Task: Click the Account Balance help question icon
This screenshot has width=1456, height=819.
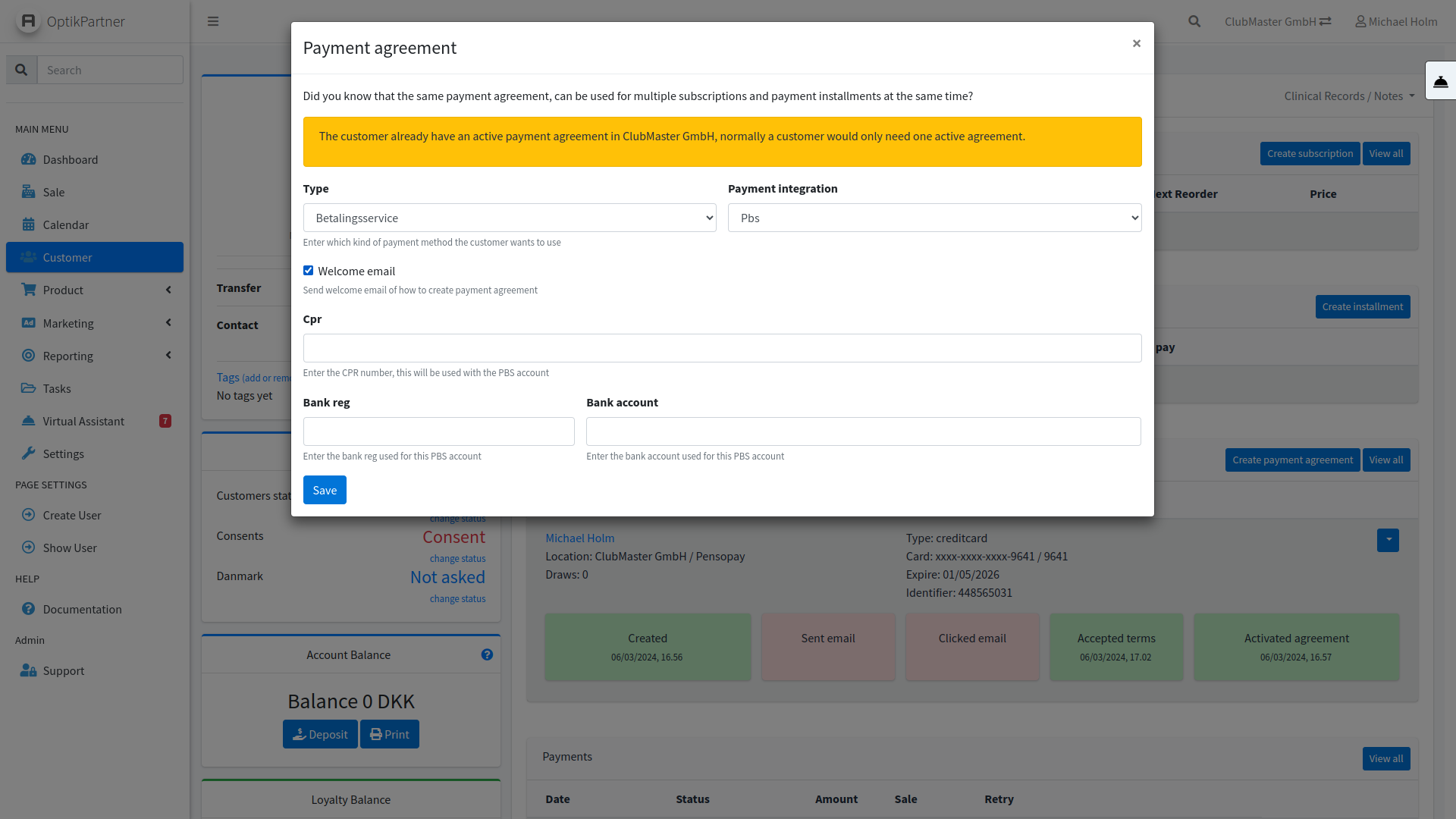Action: pos(487,654)
